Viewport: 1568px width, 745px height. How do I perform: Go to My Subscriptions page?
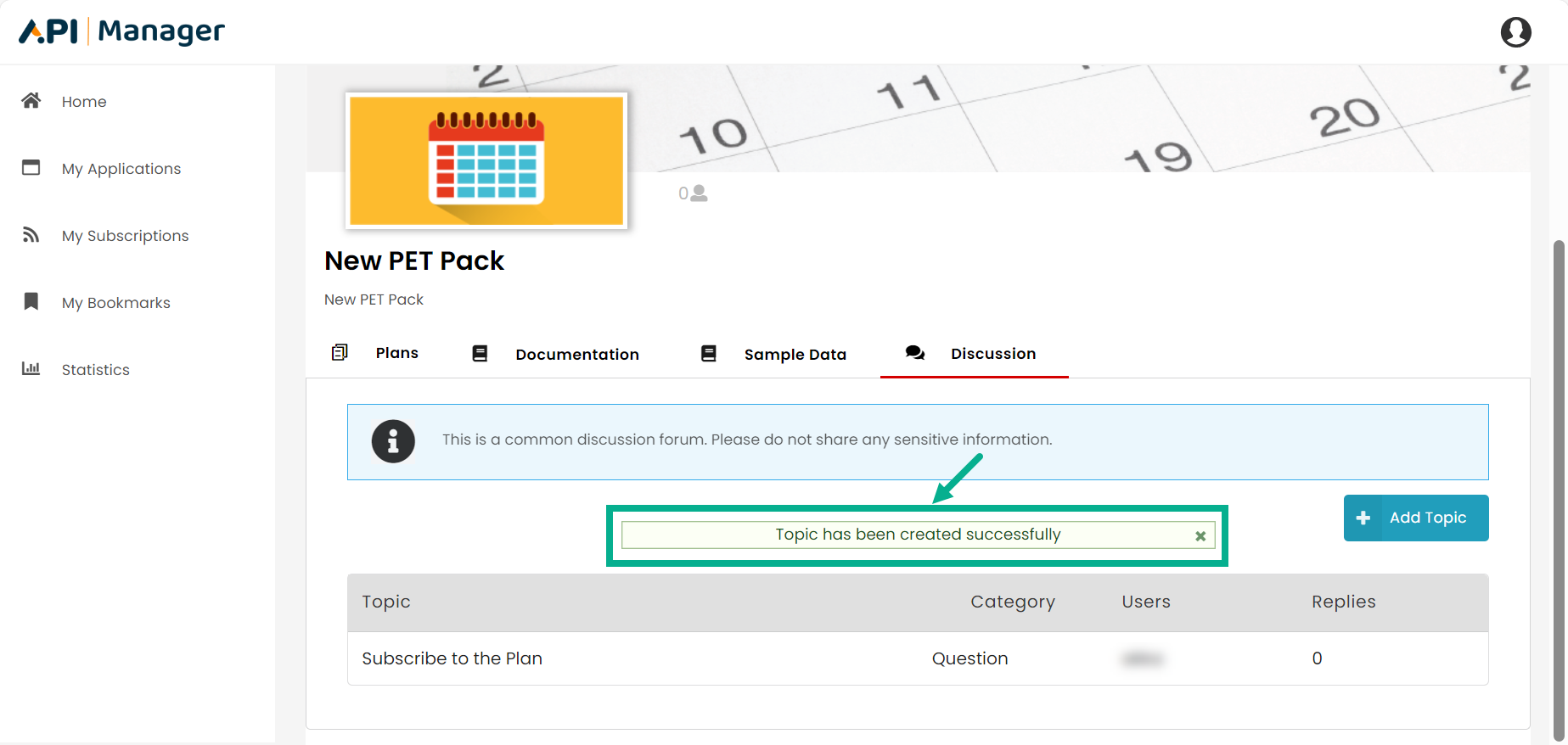coord(125,236)
